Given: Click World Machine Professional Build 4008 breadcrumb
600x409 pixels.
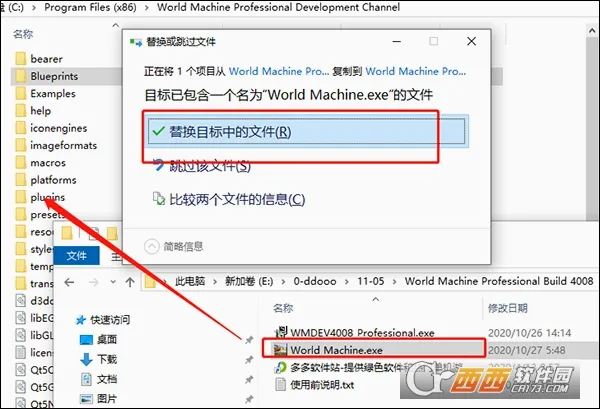Looking at the screenshot, I should [499, 281].
